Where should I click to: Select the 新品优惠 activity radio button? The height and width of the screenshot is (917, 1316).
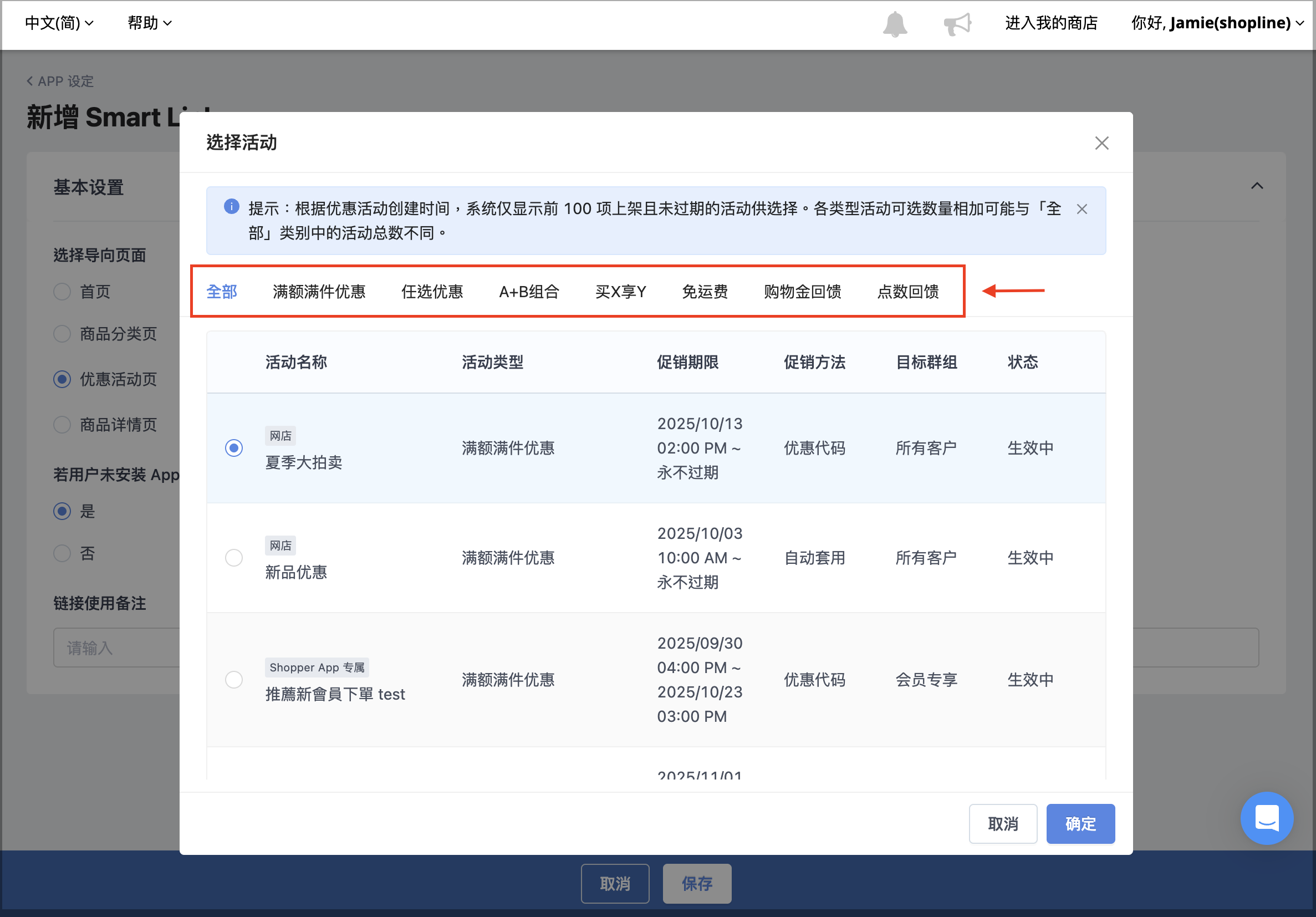234,558
